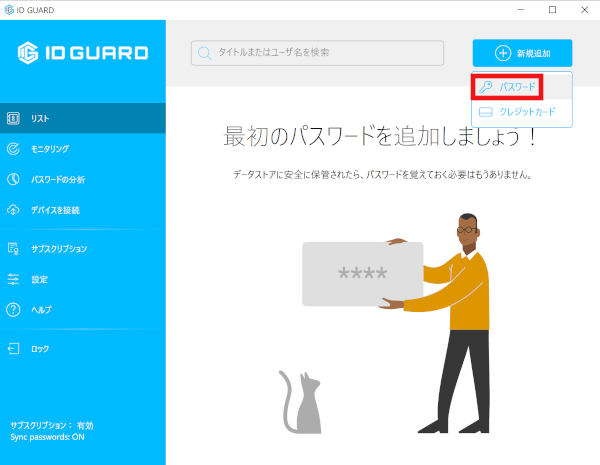Viewport: 600px width, 465px height.
Task: Click the magnifier search icon
Action: click(204, 53)
